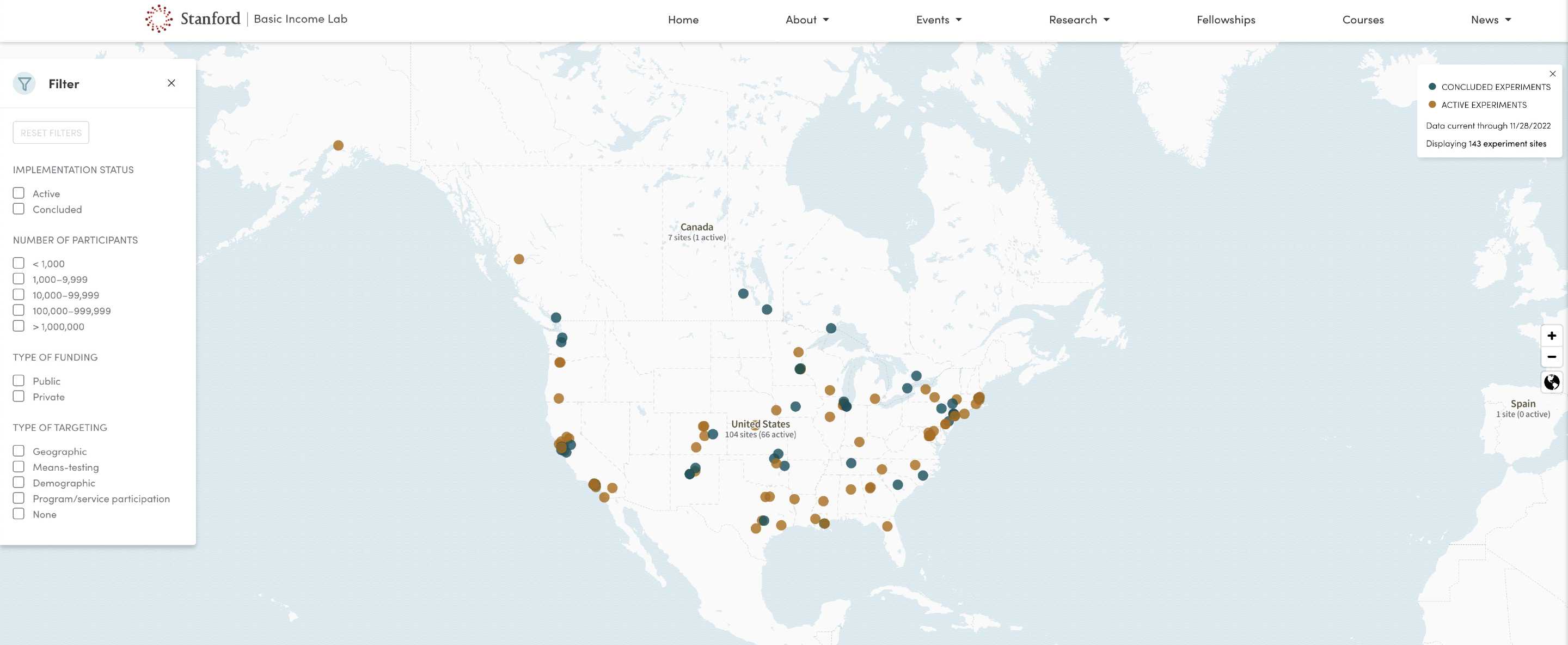Screen dimensions: 1568x645
Task: Close the map legend box
Action: [x=1552, y=74]
